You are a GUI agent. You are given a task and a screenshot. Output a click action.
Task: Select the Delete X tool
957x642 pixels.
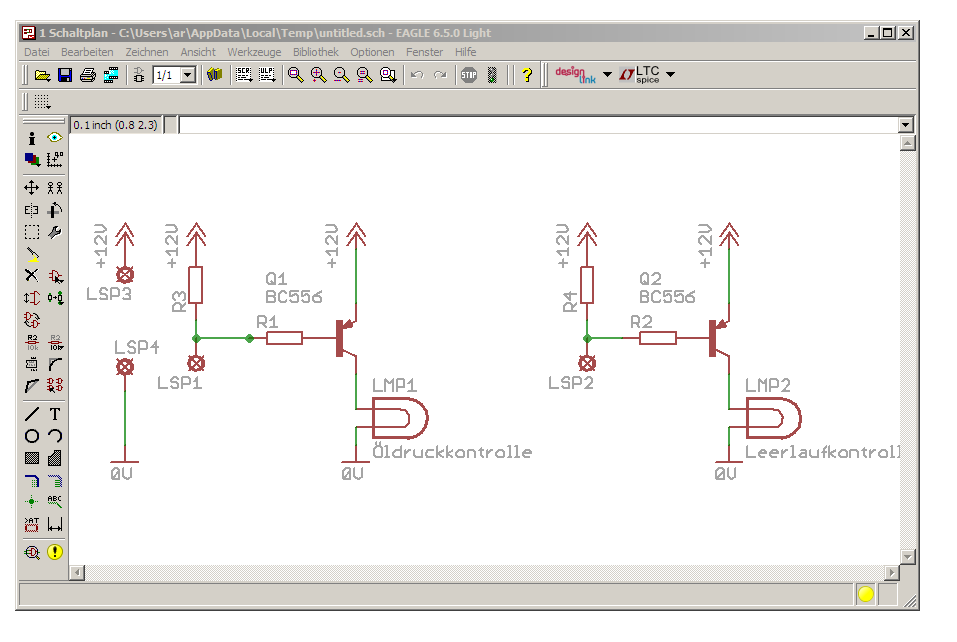click(x=32, y=275)
